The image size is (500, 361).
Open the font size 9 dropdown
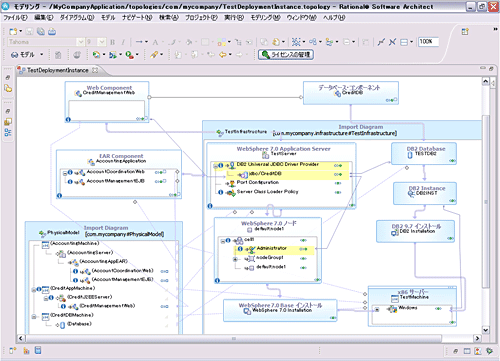click(x=102, y=42)
